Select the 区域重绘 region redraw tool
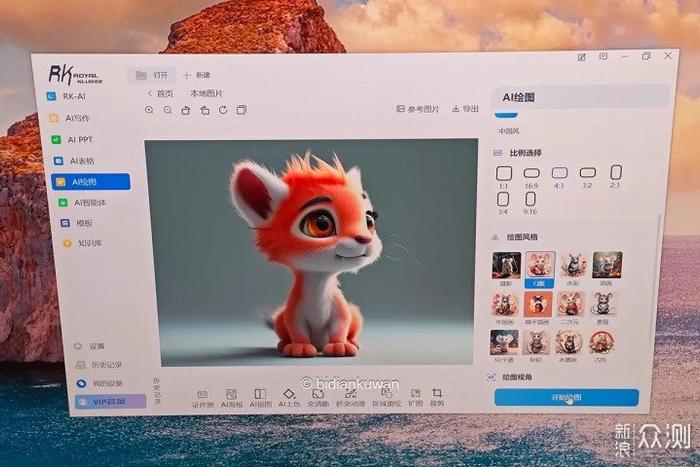 point(386,397)
